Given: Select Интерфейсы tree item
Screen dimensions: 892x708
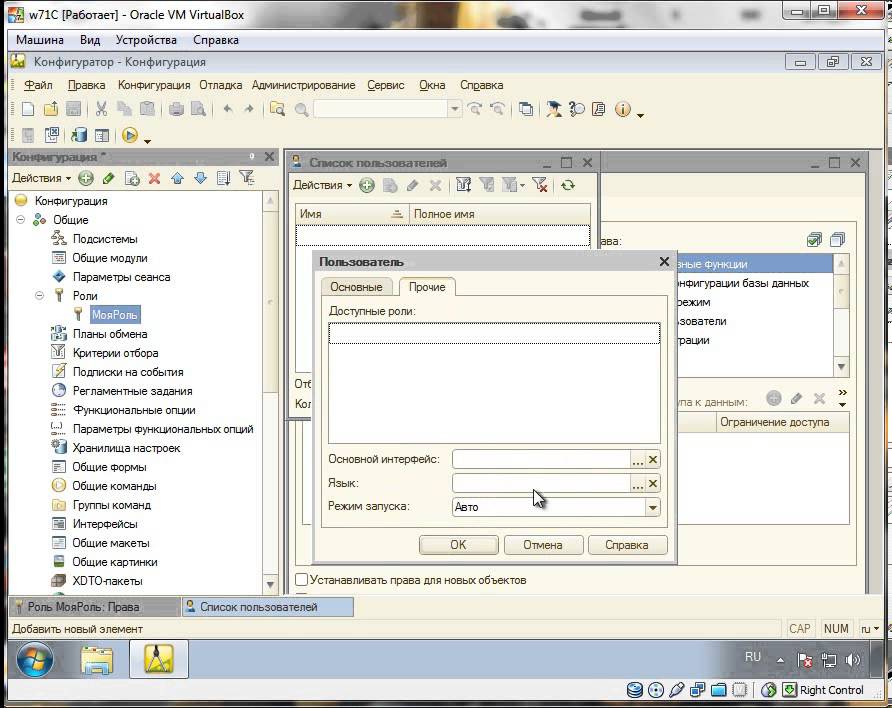Looking at the screenshot, I should tap(105, 524).
